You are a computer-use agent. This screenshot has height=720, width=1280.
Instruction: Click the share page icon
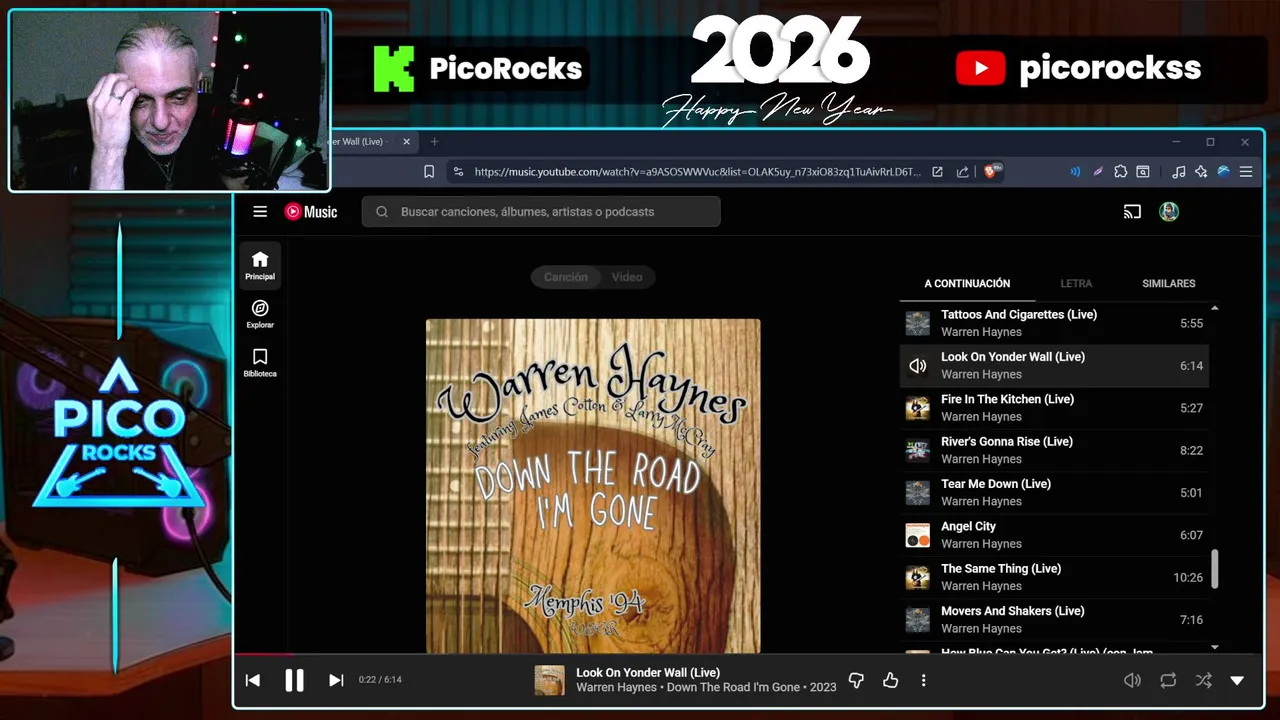pos(962,172)
